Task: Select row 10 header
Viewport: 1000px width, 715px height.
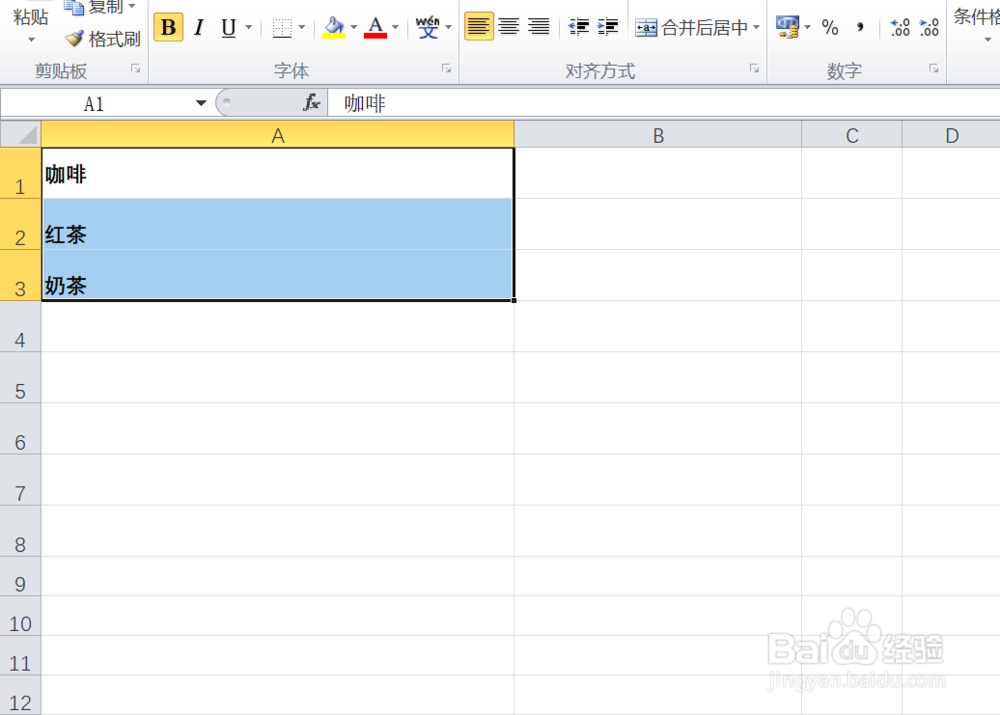Action: click(x=20, y=616)
